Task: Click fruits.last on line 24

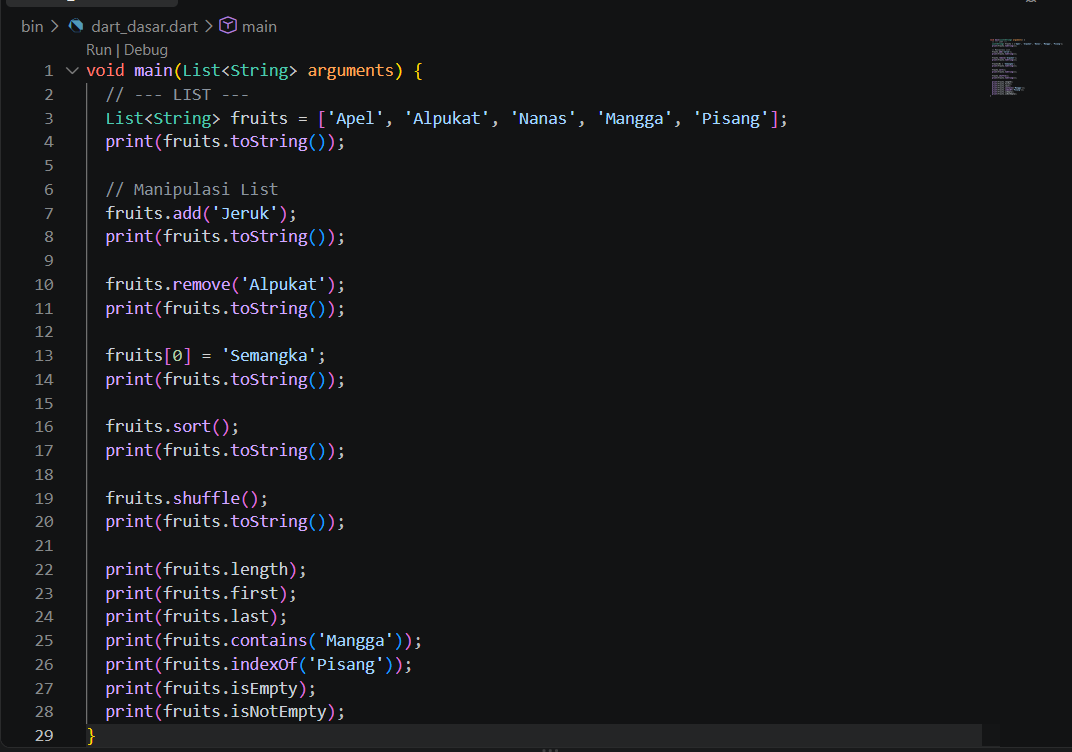Action: [216, 617]
